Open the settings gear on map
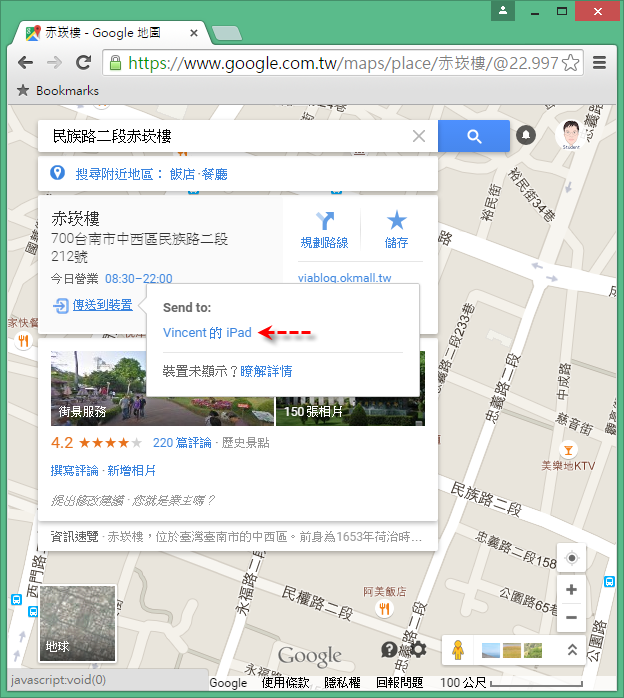Viewport: 624px width, 698px height. [x=418, y=649]
